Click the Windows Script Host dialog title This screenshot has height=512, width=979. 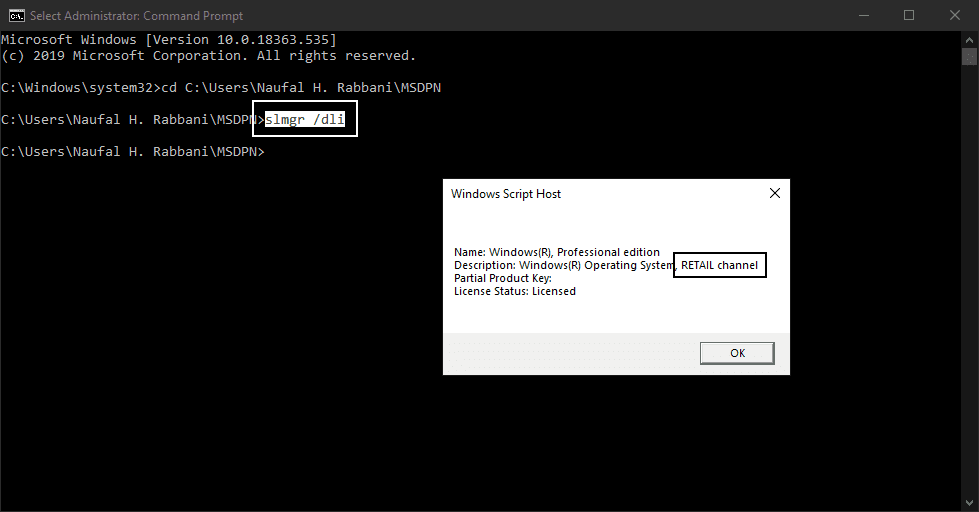pos(506,194)
